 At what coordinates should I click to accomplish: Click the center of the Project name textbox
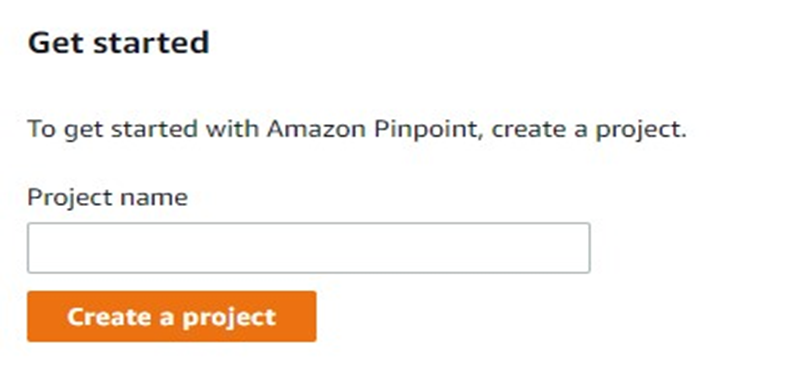tap(308, 248)
